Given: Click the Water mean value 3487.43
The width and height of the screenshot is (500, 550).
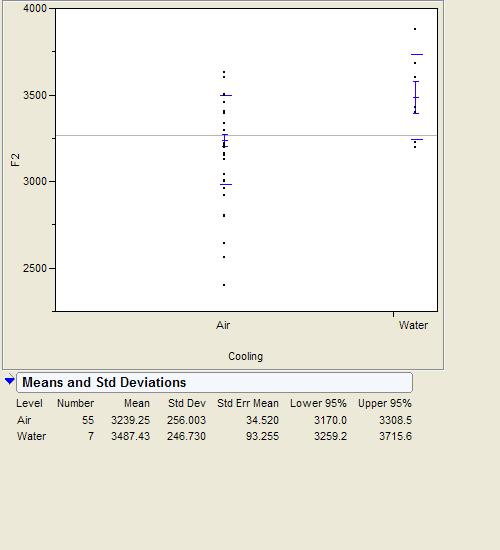Looking at the screenshot, I should 131,436.
